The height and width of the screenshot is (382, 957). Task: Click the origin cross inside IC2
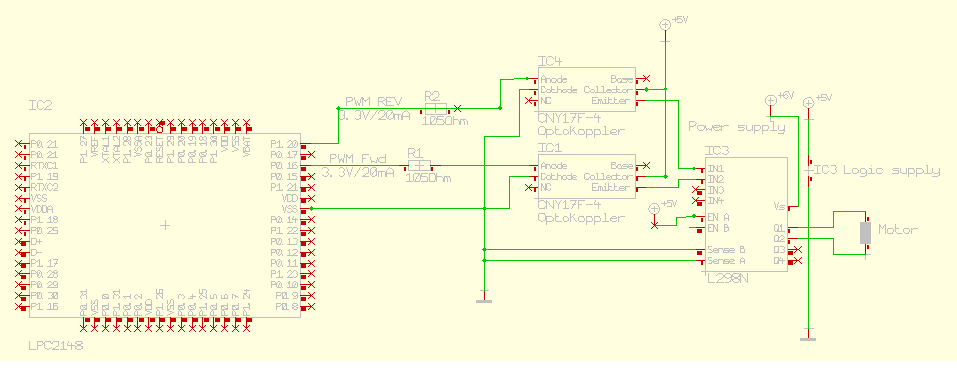(x=164, y=225)
